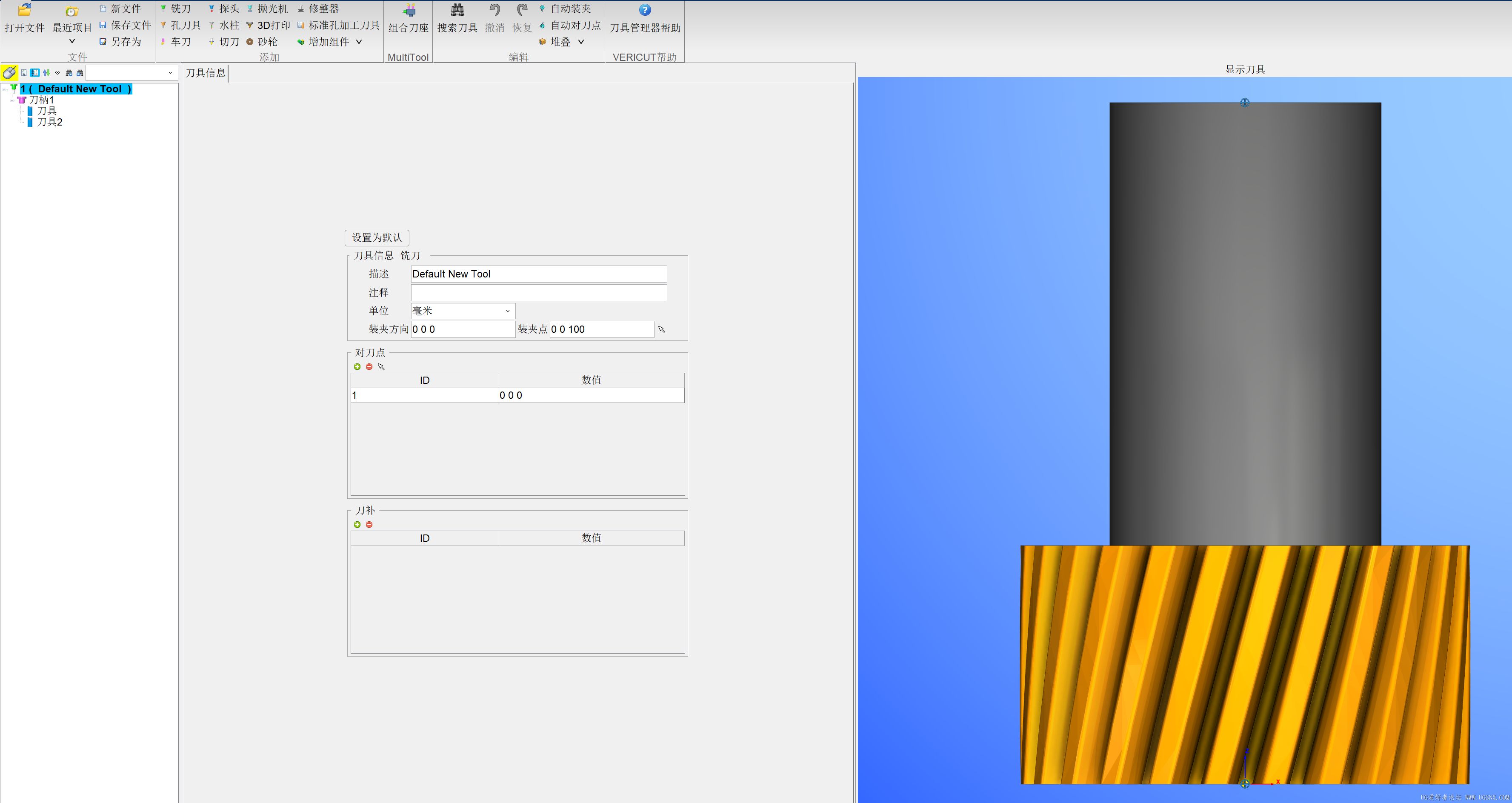Add a 对刀点 entry with green plus
1512x803 pixels.
tap(357, 367)
